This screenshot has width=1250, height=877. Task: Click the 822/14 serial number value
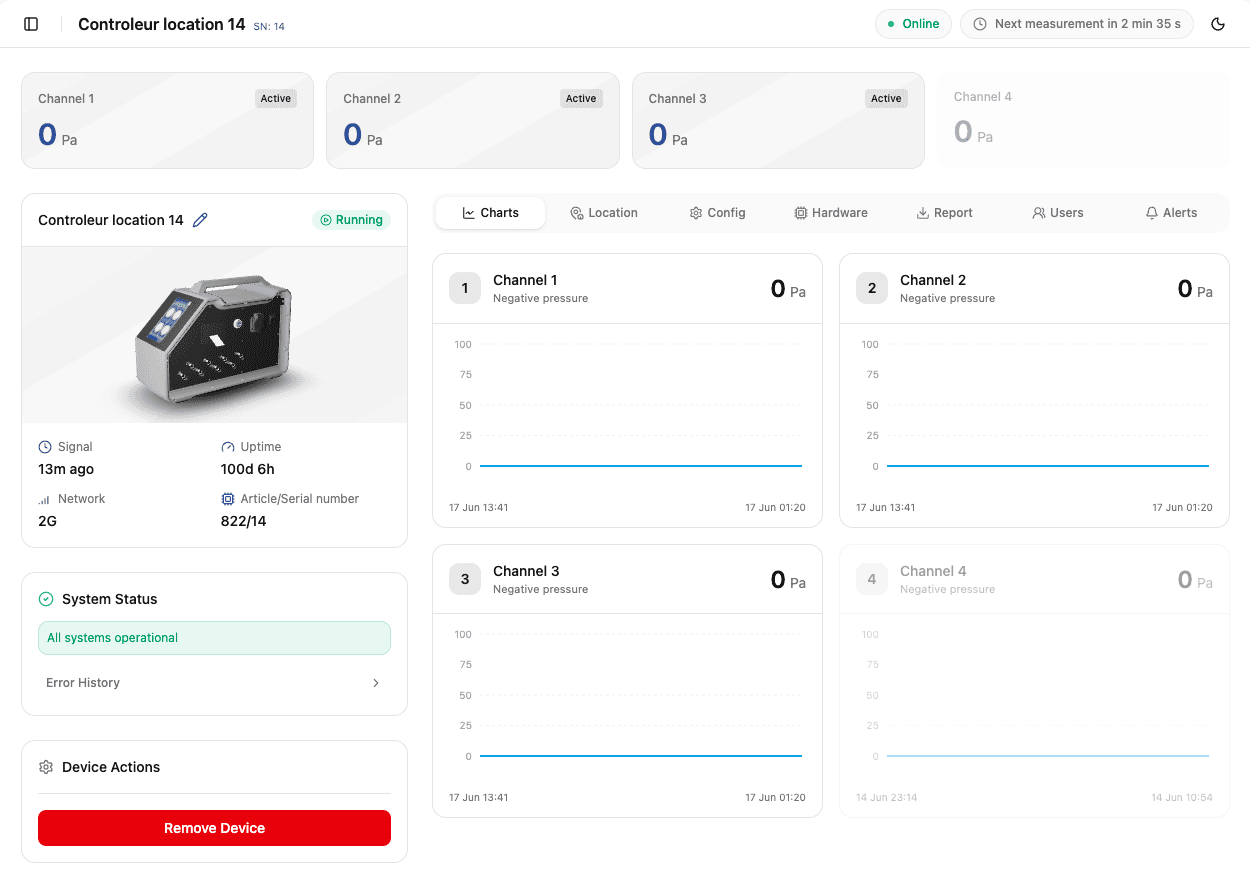[x=244, y=521]
